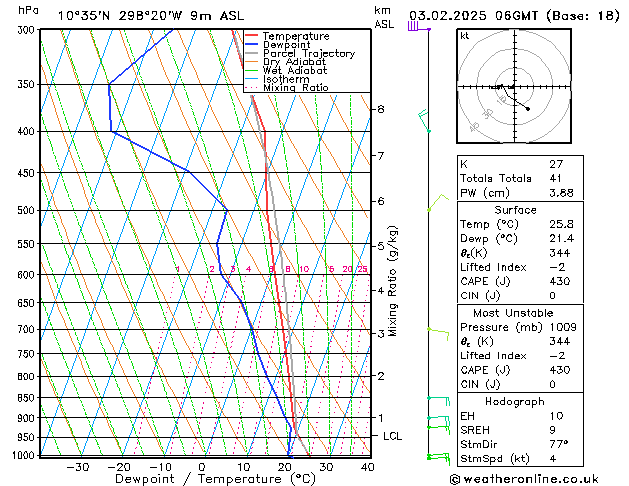The image size is (629, 486).
Task: Click the teal wind barb at 850 hPa
Action: [438, 401]
